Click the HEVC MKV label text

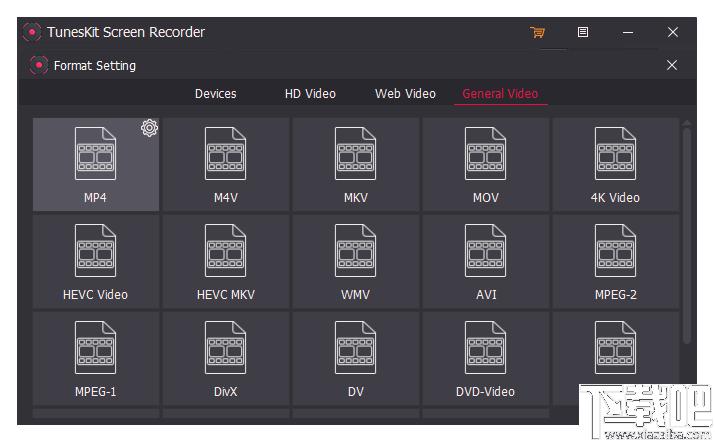(226, 295)
